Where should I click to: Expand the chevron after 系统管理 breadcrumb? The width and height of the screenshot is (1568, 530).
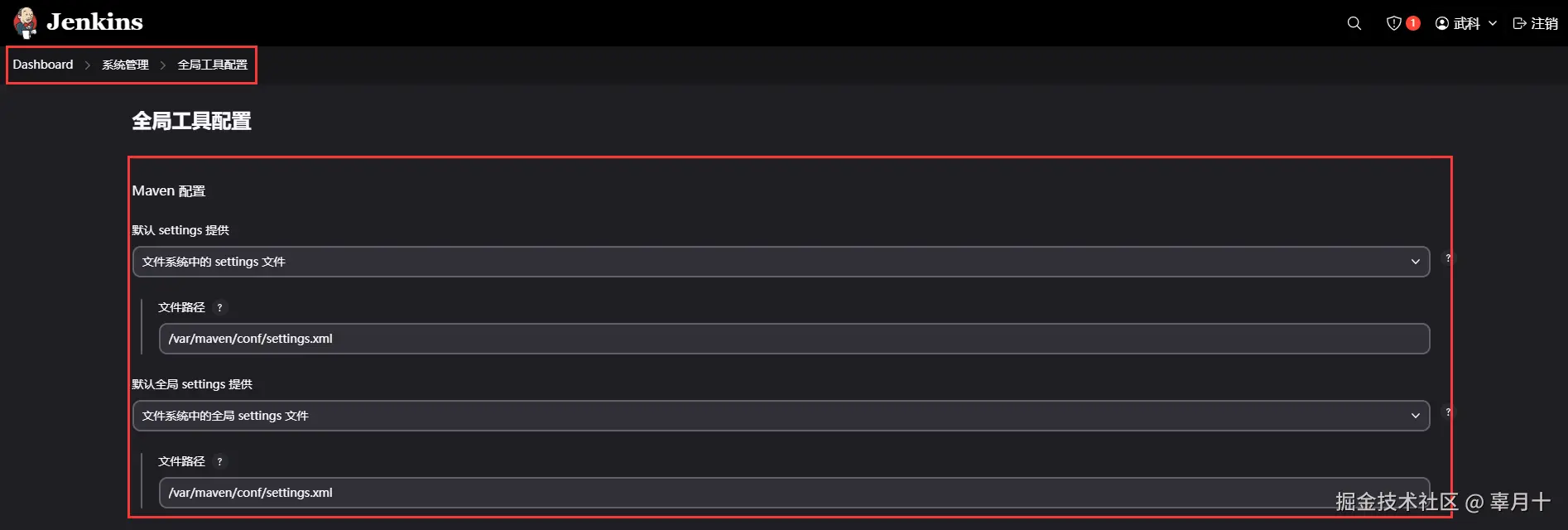click(x=163, y=65)
